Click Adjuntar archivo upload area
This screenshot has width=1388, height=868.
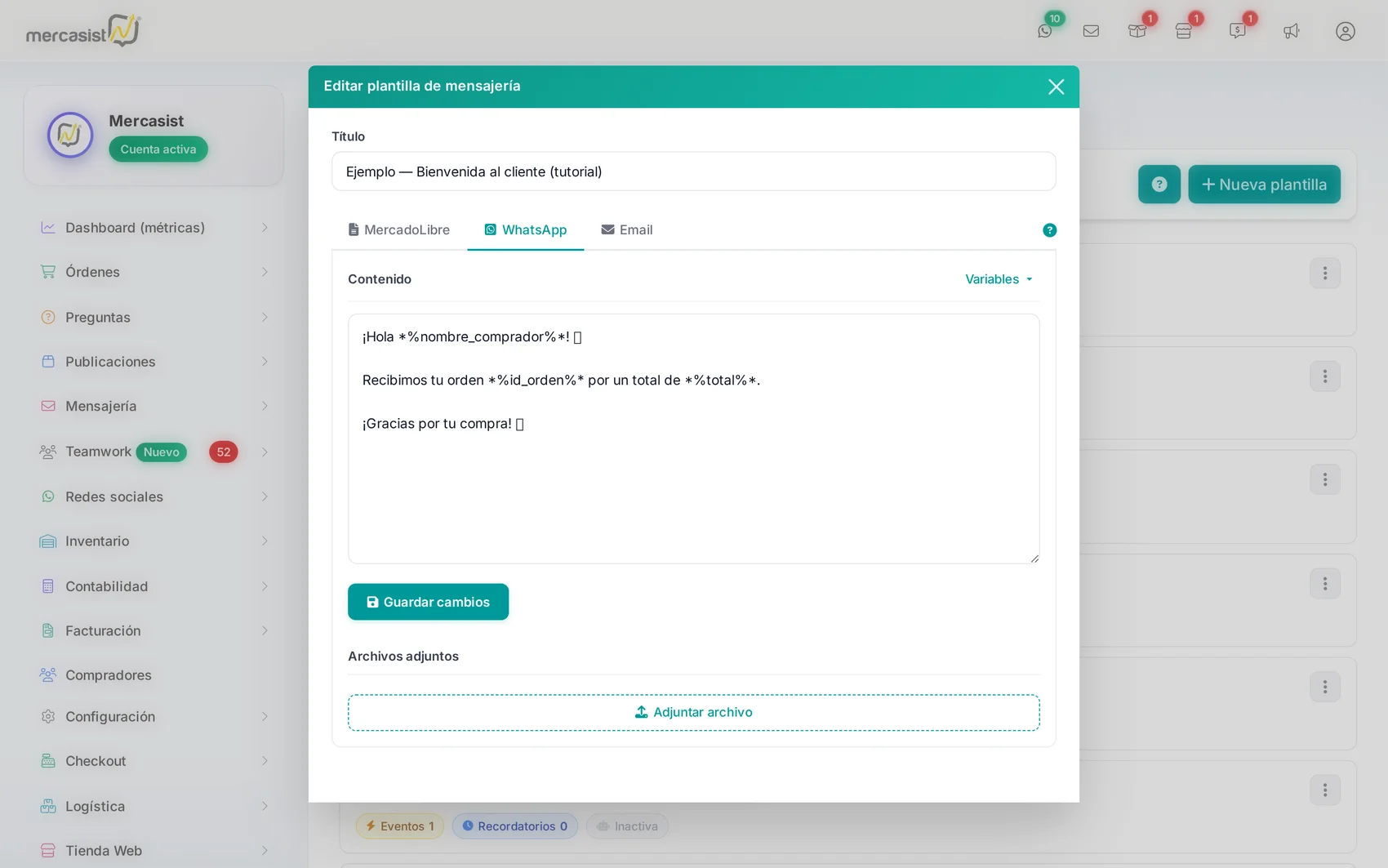[x=694, y=713]
